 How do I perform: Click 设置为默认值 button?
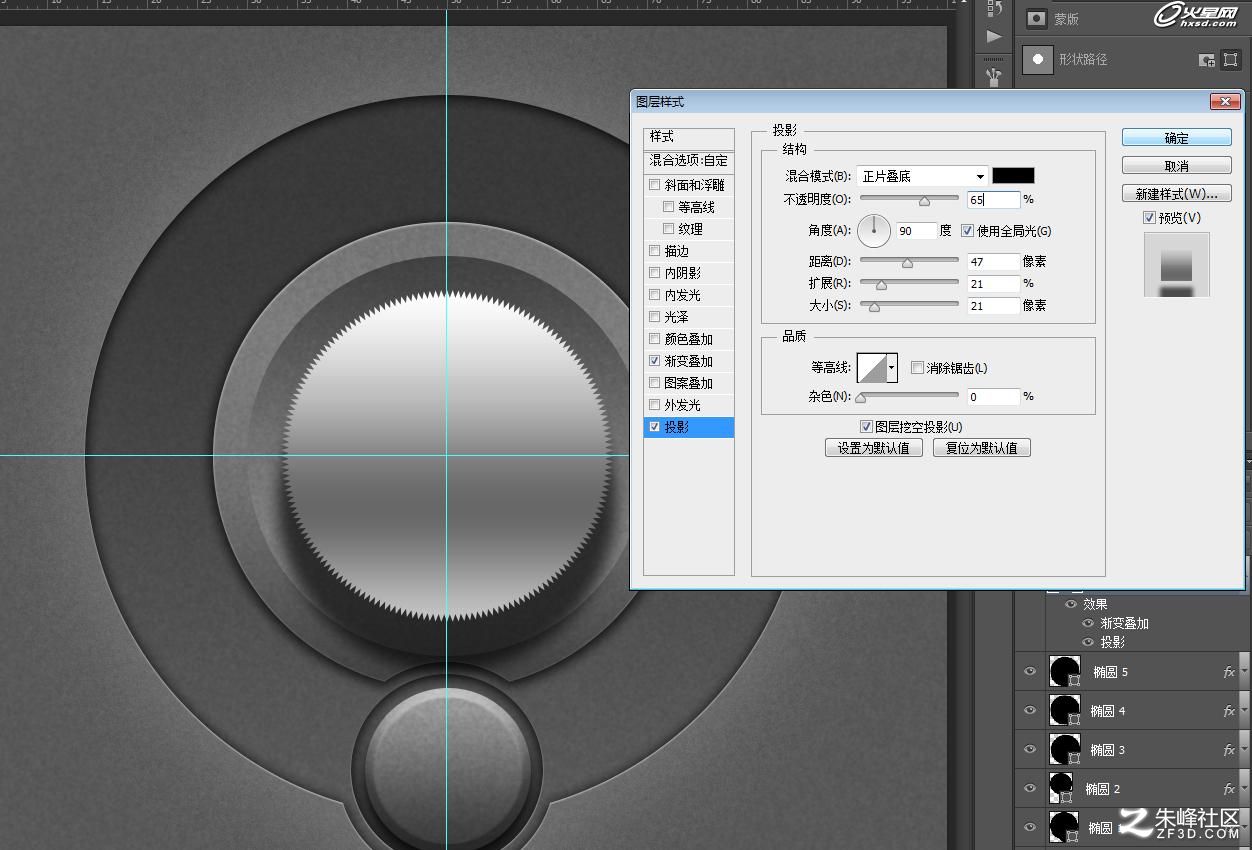point(874,448)
